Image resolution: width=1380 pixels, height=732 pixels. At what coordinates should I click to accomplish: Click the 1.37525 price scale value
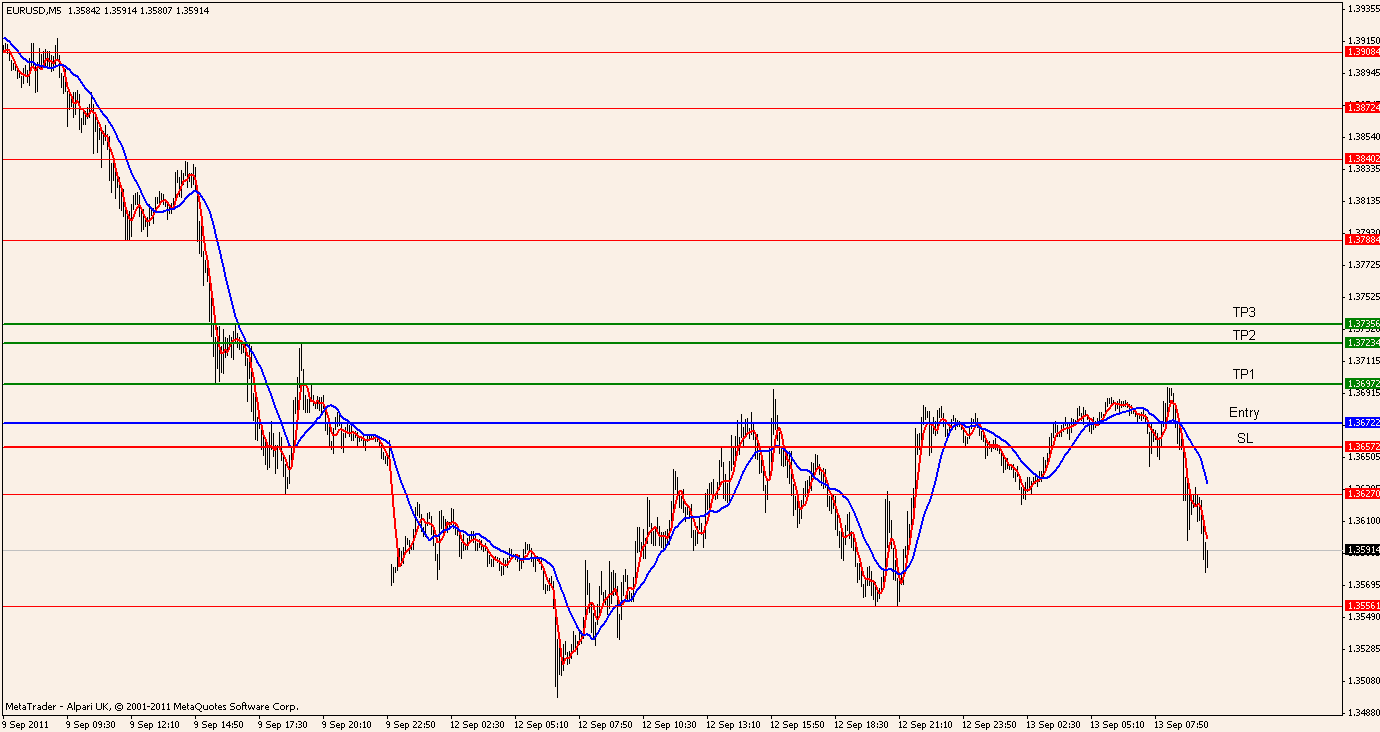tap(1362, 296)
